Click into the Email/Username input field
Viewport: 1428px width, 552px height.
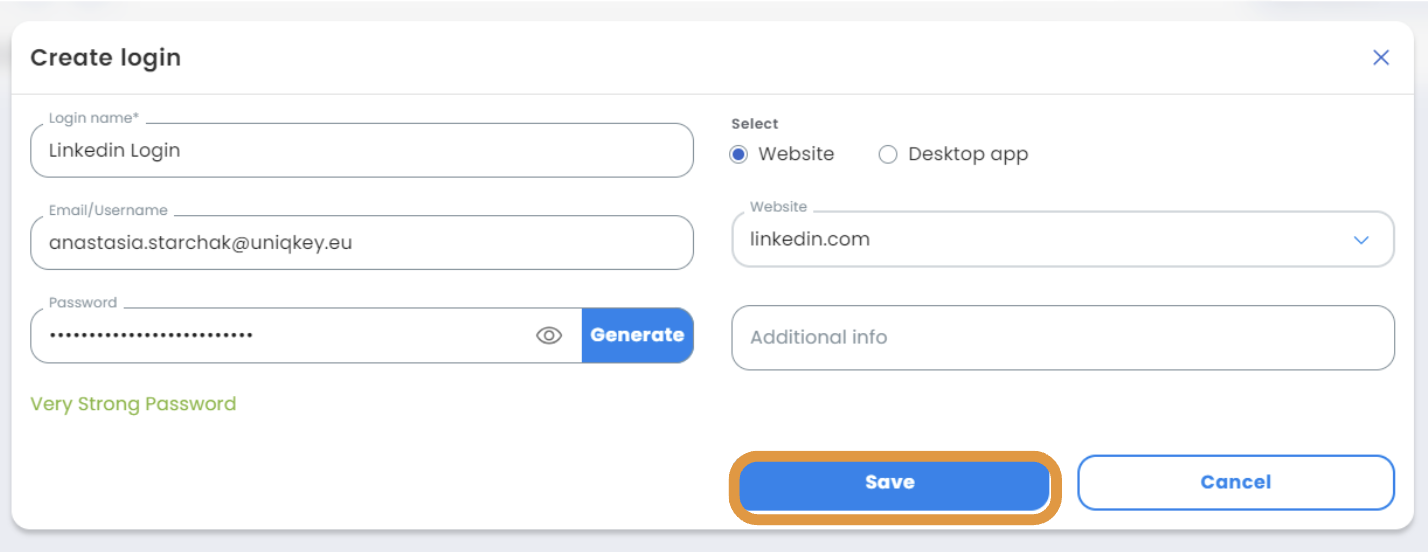362,242
